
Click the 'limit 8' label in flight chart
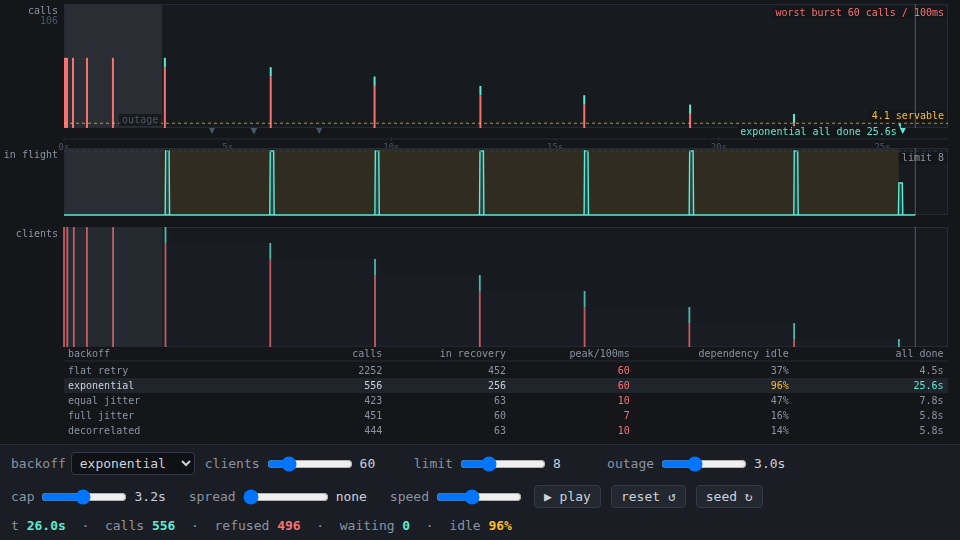coord(923,157)
